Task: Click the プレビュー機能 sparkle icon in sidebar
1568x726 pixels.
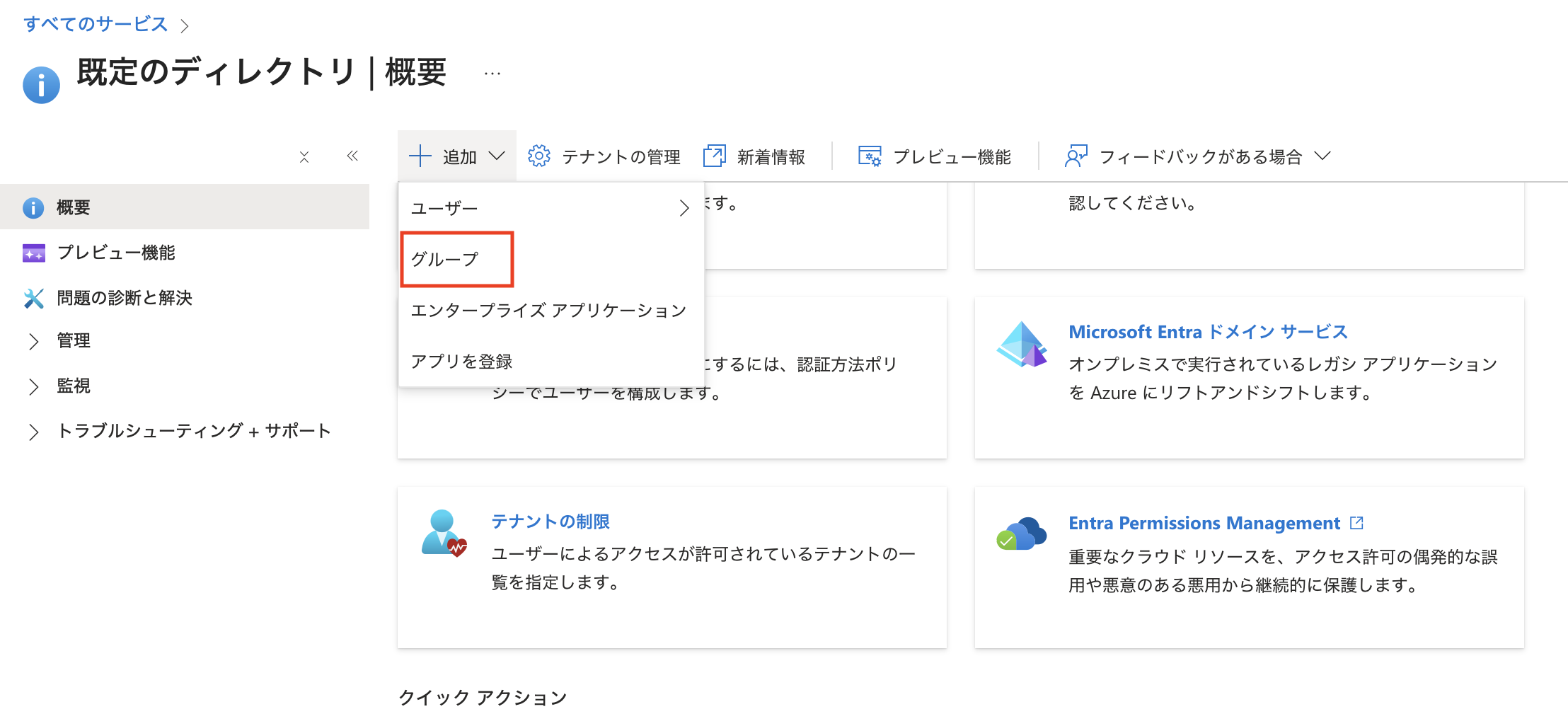Action: pos(33,253)
